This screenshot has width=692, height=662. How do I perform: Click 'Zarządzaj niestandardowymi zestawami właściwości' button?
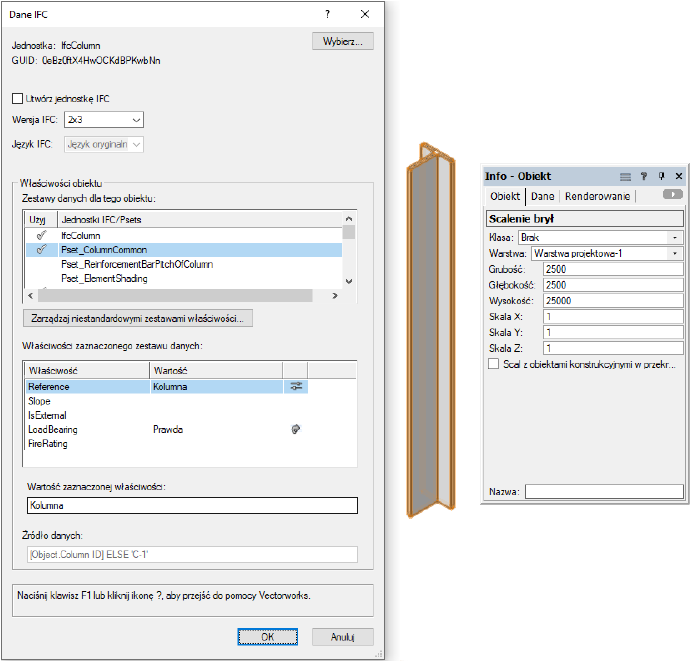tap(138, 318)
